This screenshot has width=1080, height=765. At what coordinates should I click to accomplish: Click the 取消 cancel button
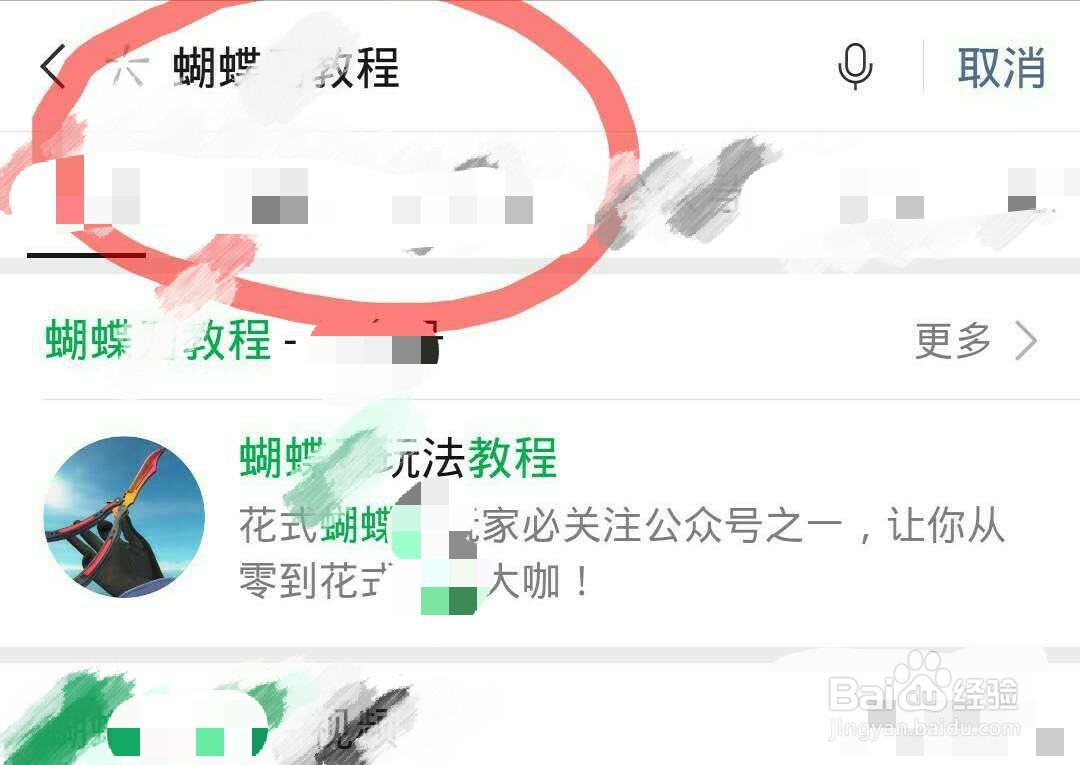pyautogui.click(x=1001, y=67)
